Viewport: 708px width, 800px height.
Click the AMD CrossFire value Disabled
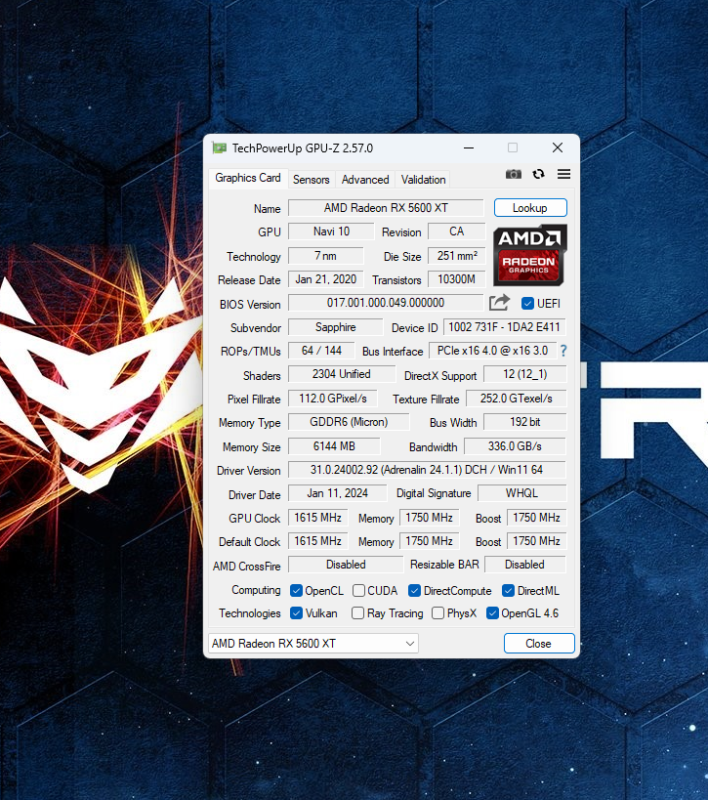coord(346,565)
